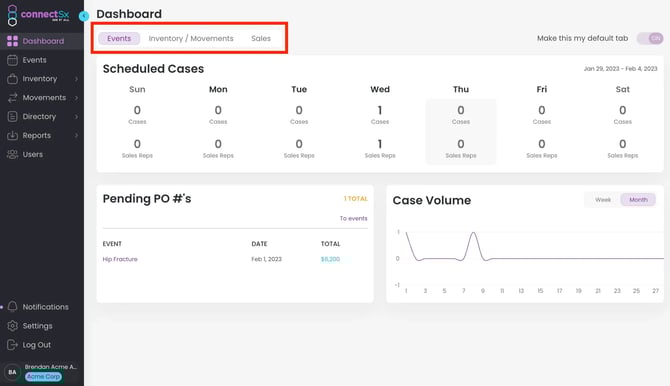Screen dimensions: 670x386
Task: Click the Directory book icon
Action: point(12,116)
